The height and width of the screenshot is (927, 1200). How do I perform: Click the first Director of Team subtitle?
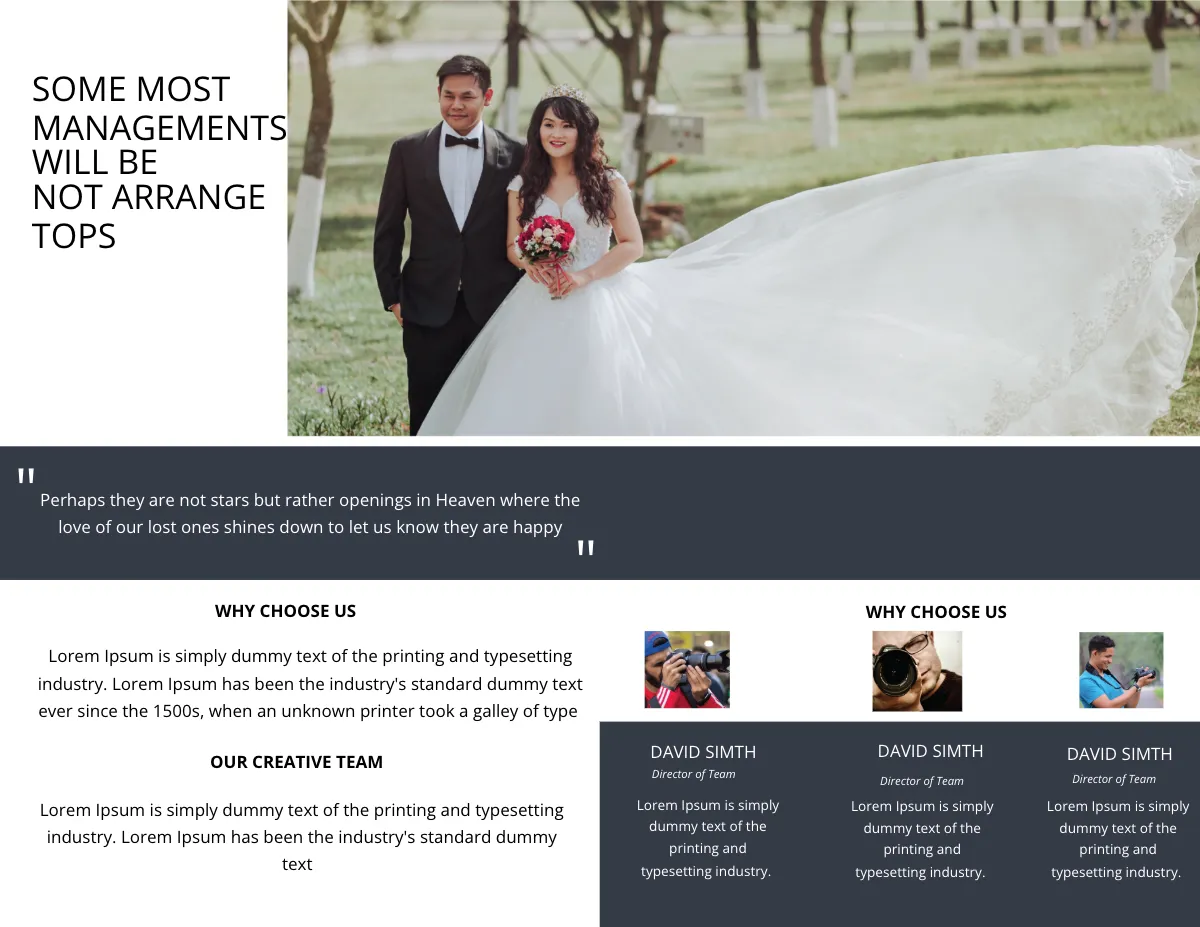[x=694, y=773]
